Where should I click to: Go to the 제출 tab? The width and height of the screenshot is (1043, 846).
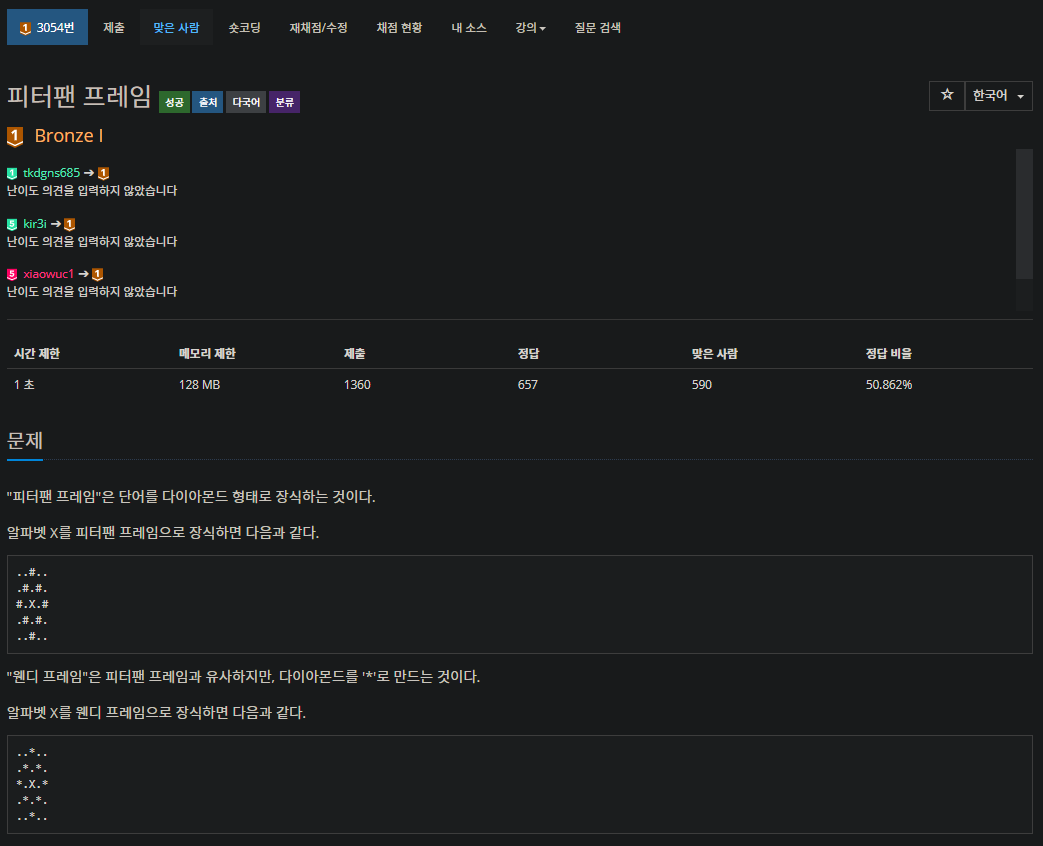click(114, 27)
